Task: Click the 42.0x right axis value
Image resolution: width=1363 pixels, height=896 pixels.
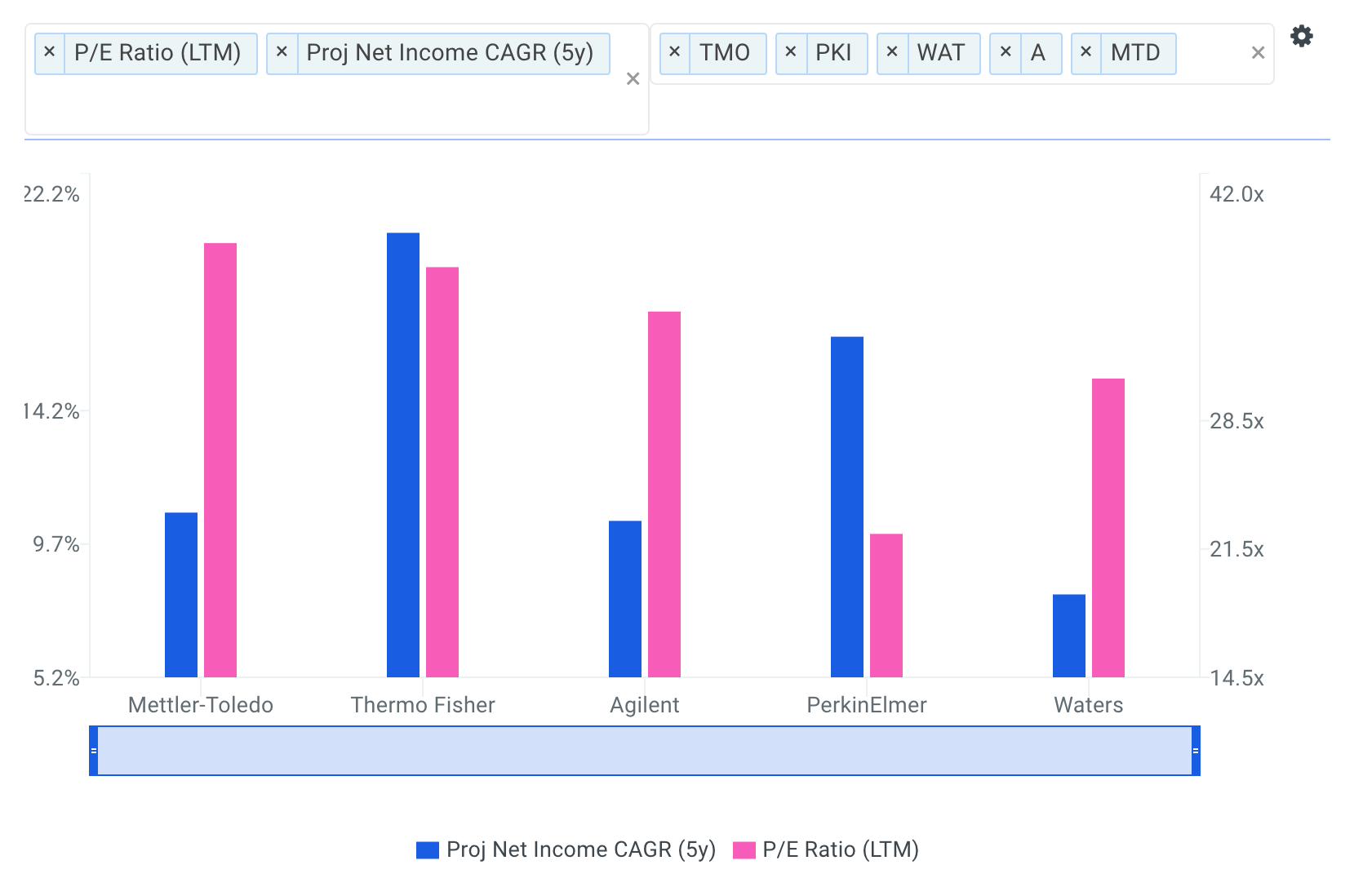Action: pos(1237,194)
